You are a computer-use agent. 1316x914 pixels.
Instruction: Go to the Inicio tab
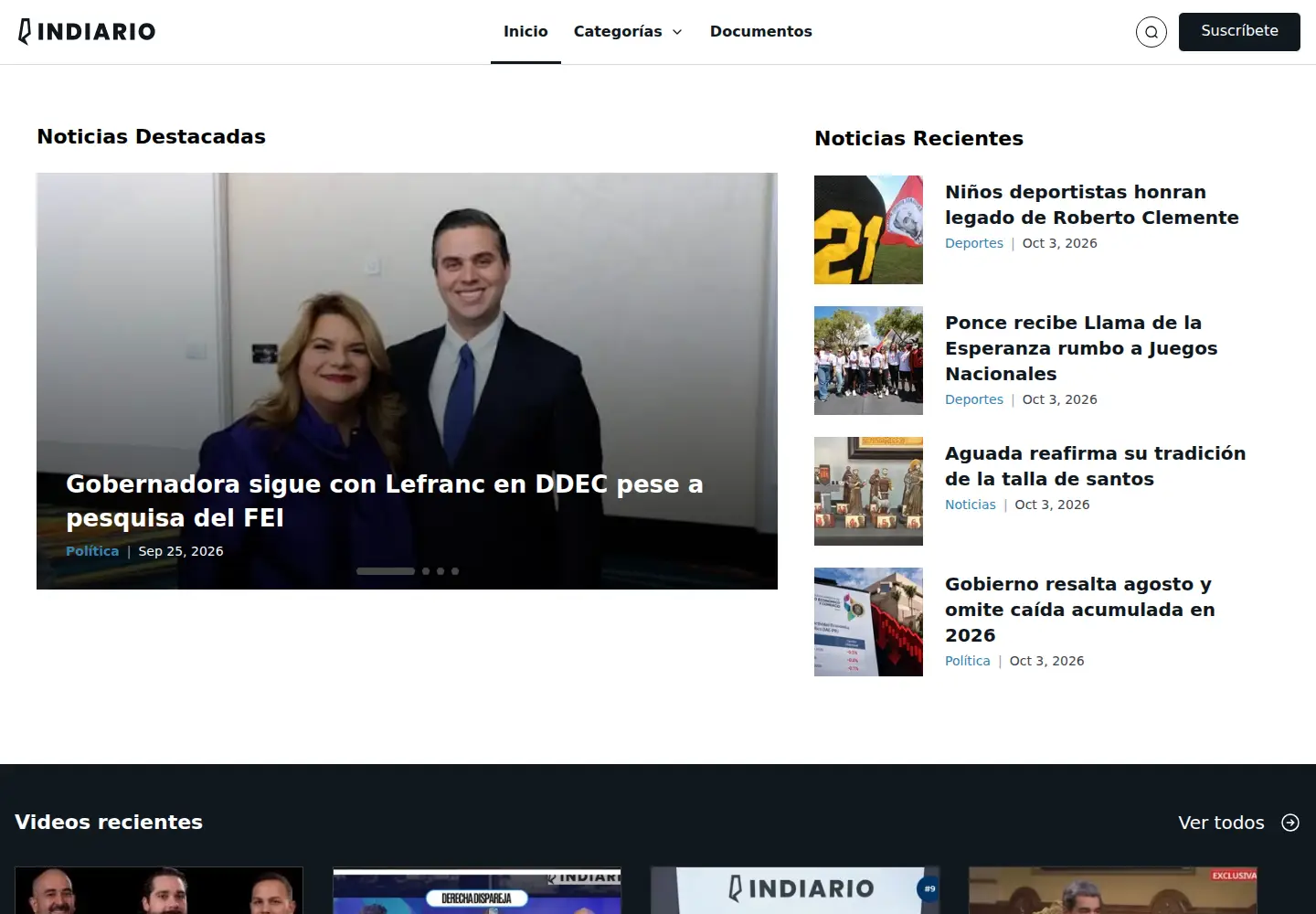[x=525, y=32]
